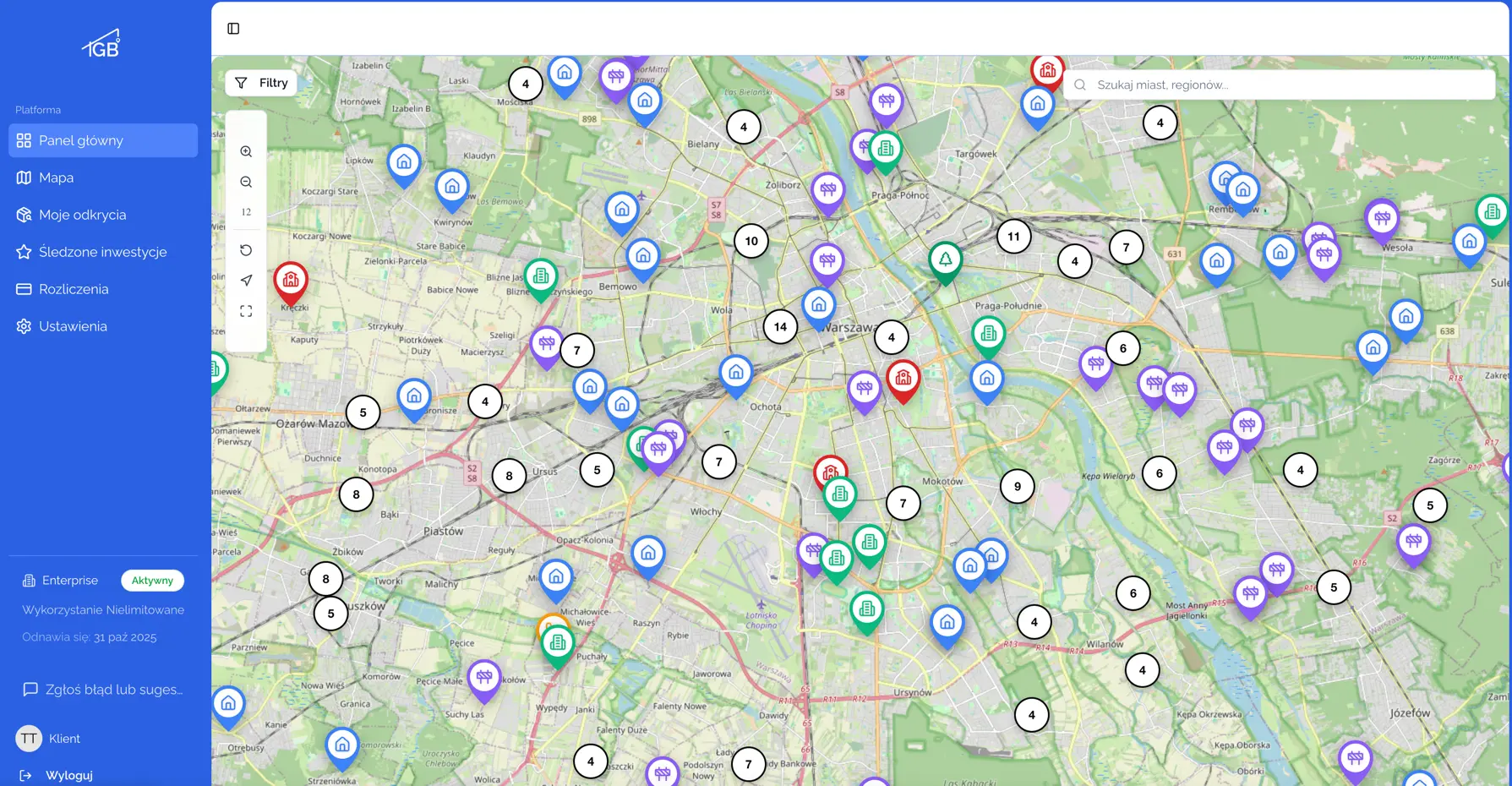Screen dimensions: 1512x786
Task: Click the reset rotation icon in map toolbar
Action: [x=246, y=250]
